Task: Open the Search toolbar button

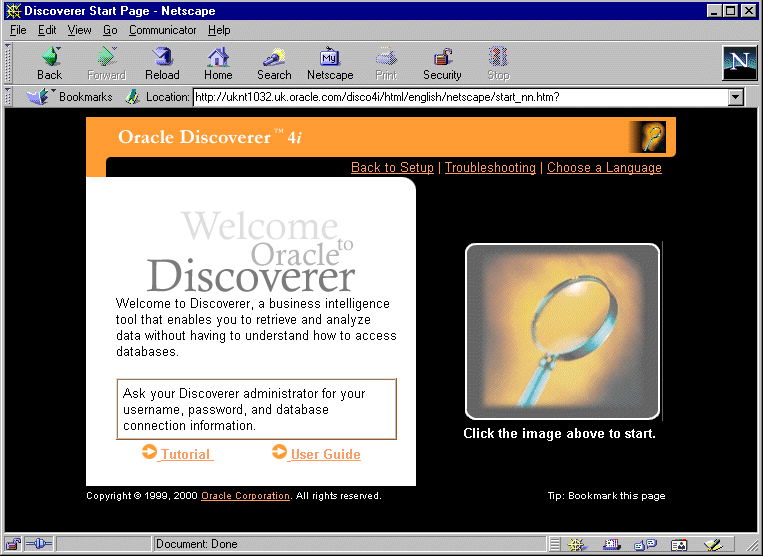Action: (x=274, y=63)
